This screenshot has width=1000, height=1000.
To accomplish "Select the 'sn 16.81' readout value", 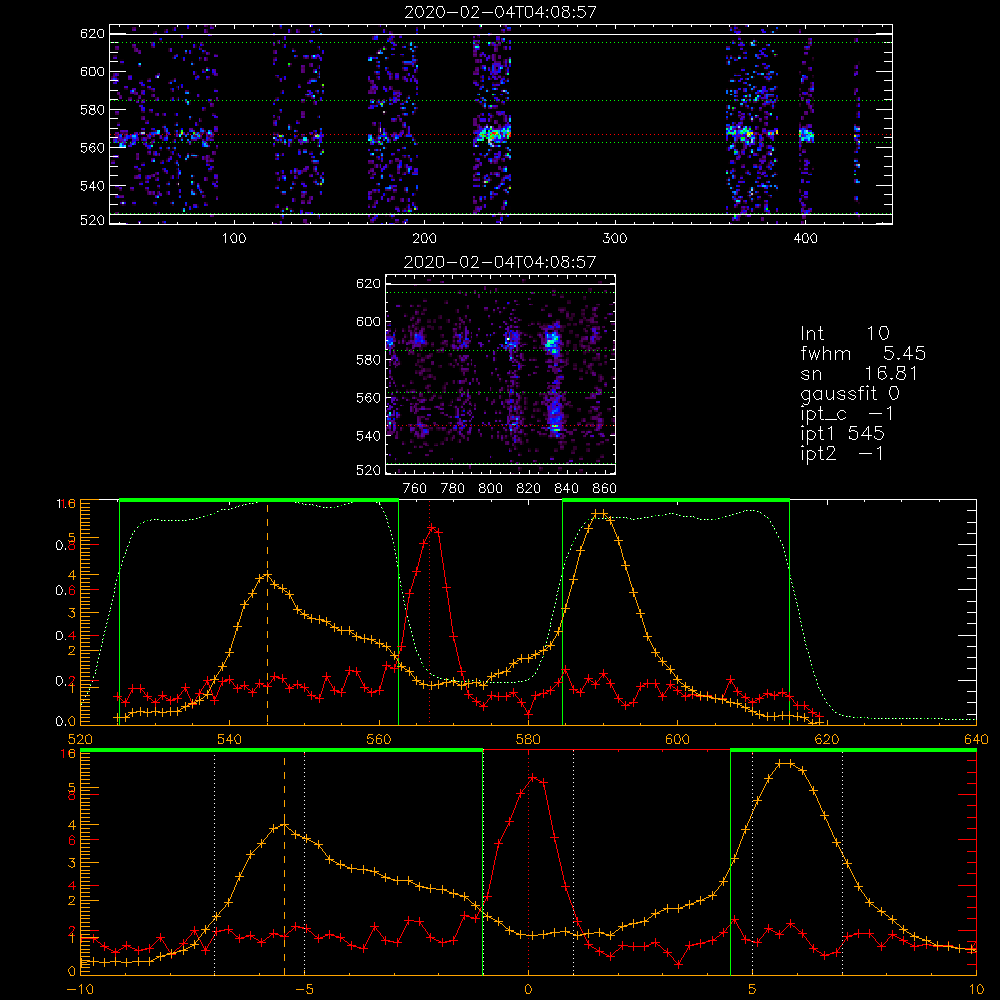I will 859,373.
